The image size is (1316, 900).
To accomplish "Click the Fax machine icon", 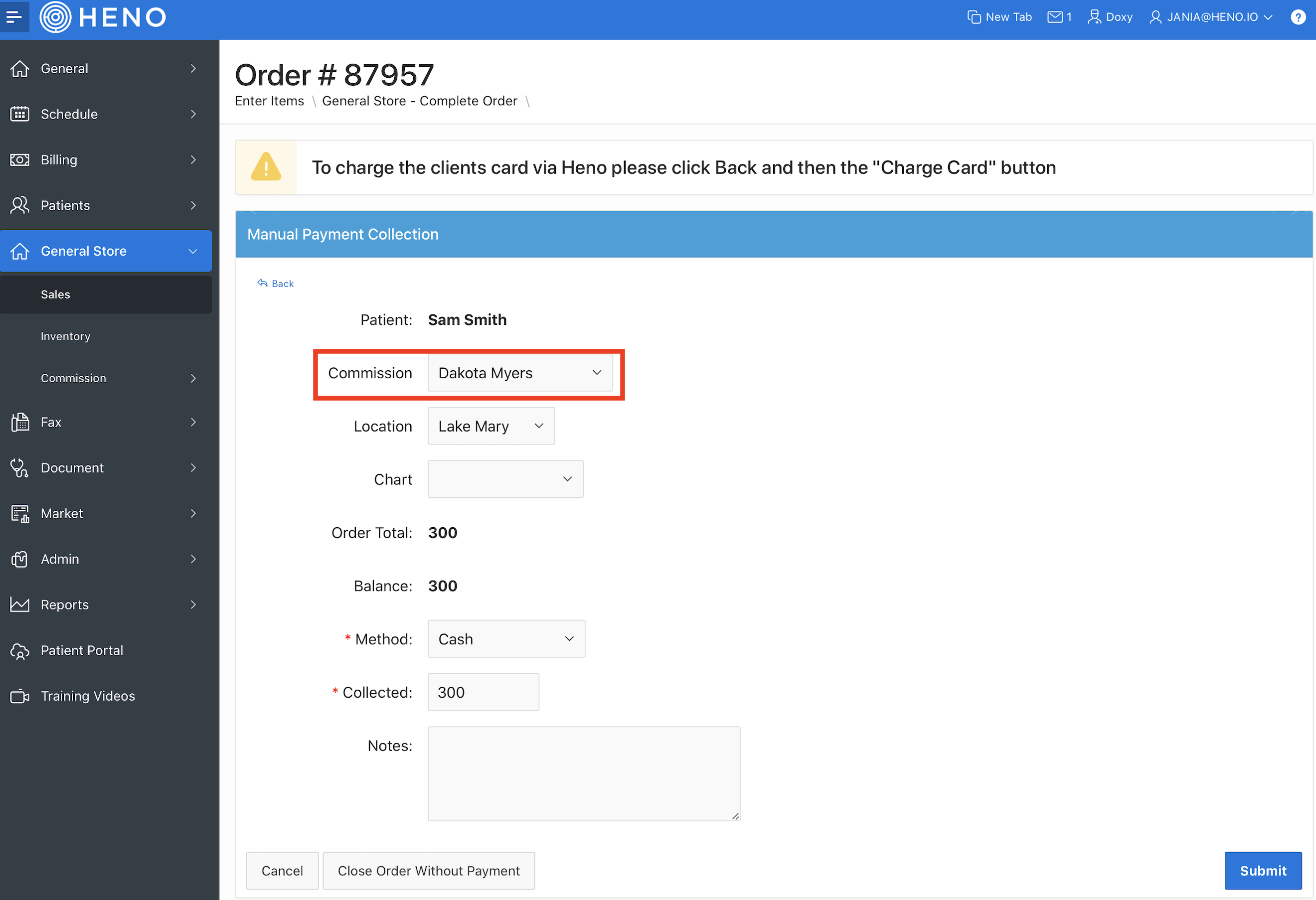I will 20,422.
